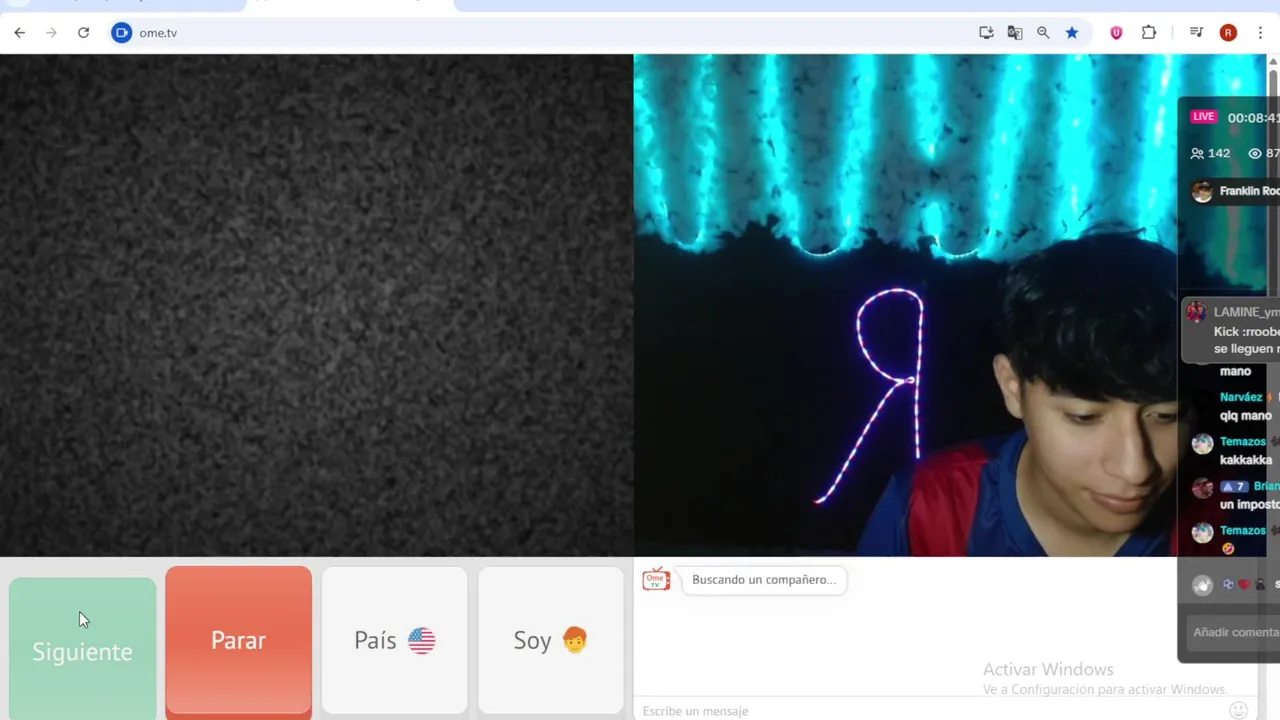Click the local webcam video feed

905,305
